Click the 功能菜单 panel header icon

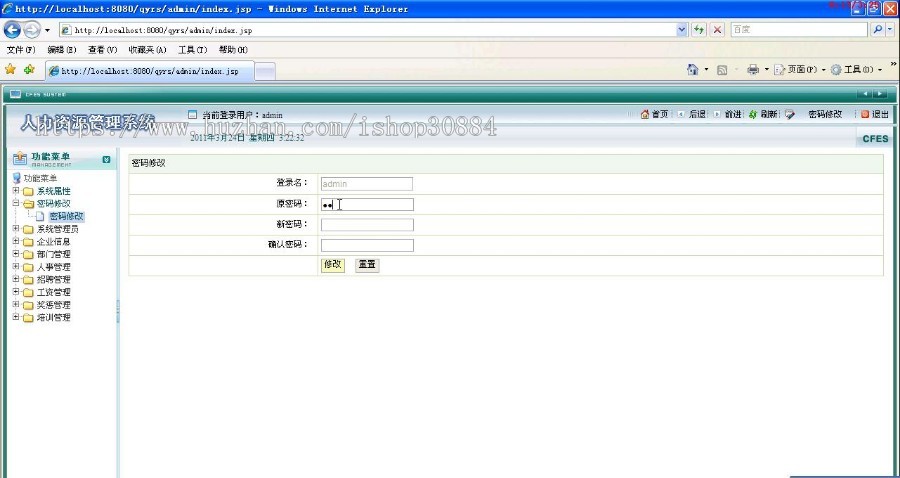tap(20, 158)
